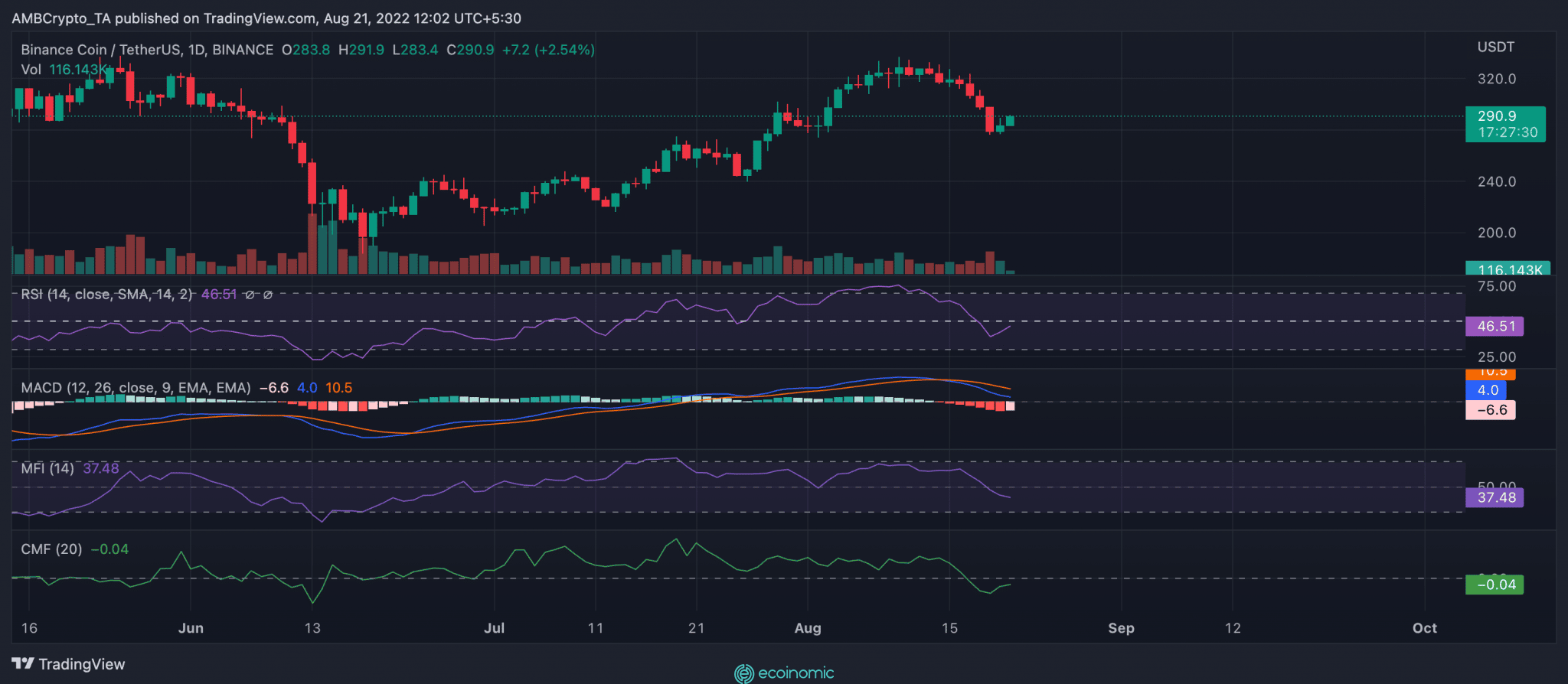Image resolution: width=1568 pixels, height=684 pixels.
Task: Click the high price value H291.9
Action: (361, 50)
